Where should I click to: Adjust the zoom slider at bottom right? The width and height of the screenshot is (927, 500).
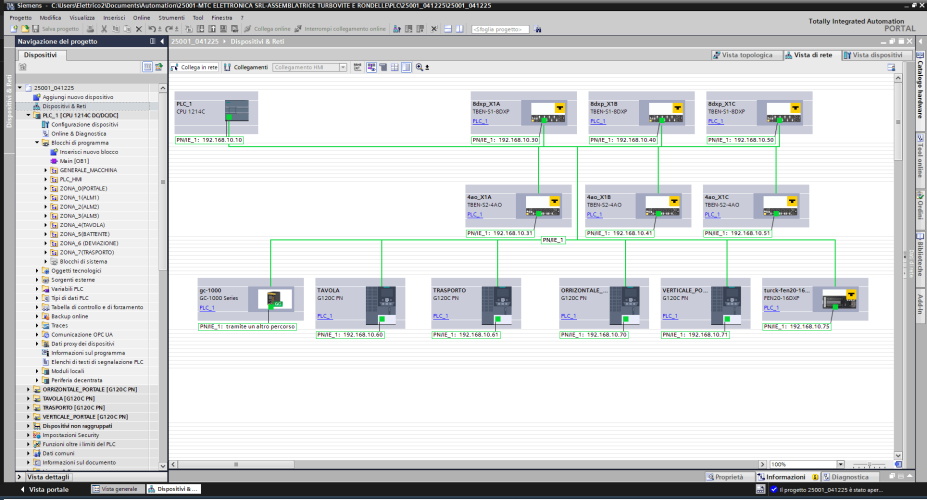pyautogui.click(x=869, y=465)
